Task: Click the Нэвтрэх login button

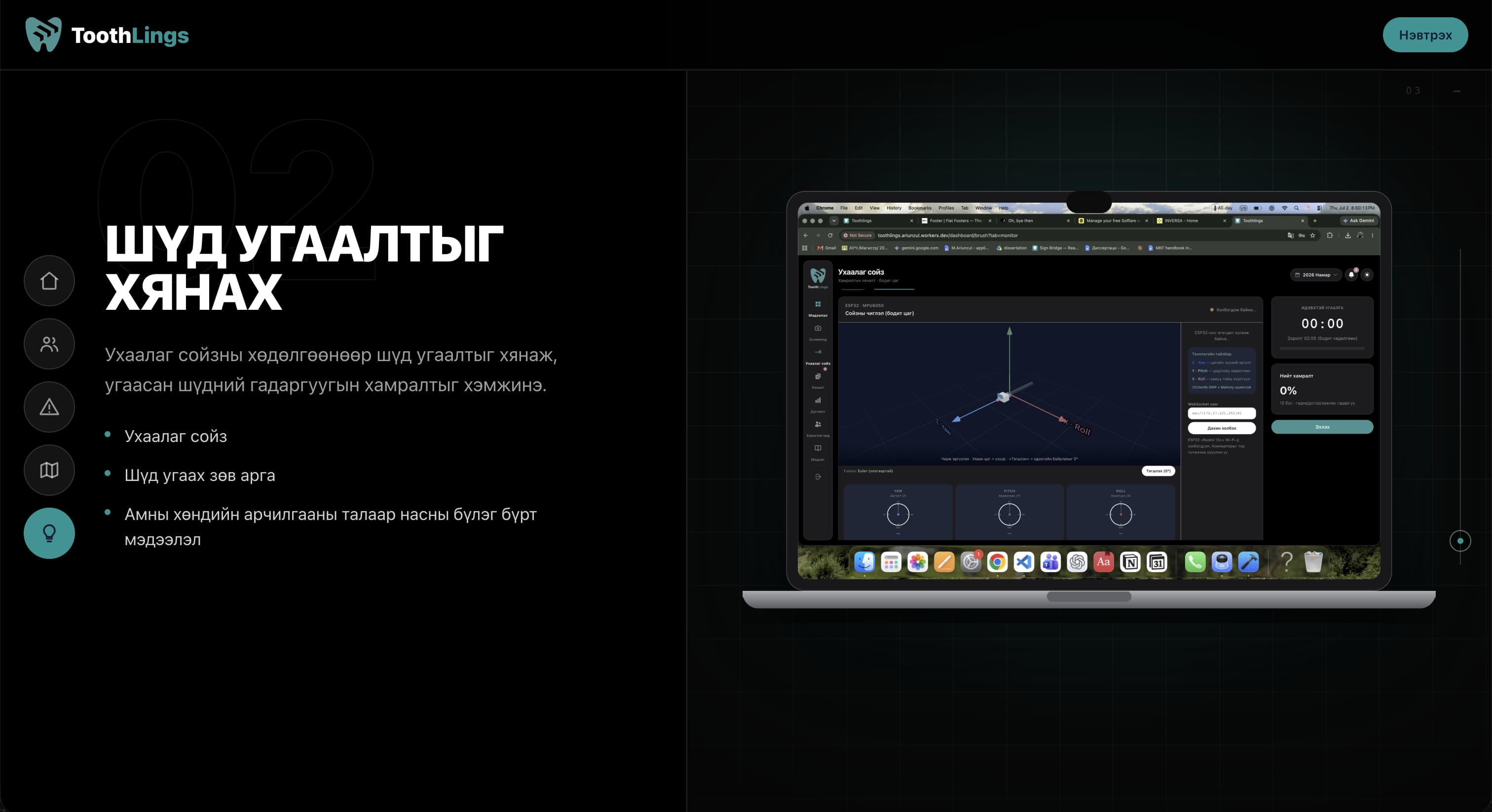Action: (x=1425, y=35)
